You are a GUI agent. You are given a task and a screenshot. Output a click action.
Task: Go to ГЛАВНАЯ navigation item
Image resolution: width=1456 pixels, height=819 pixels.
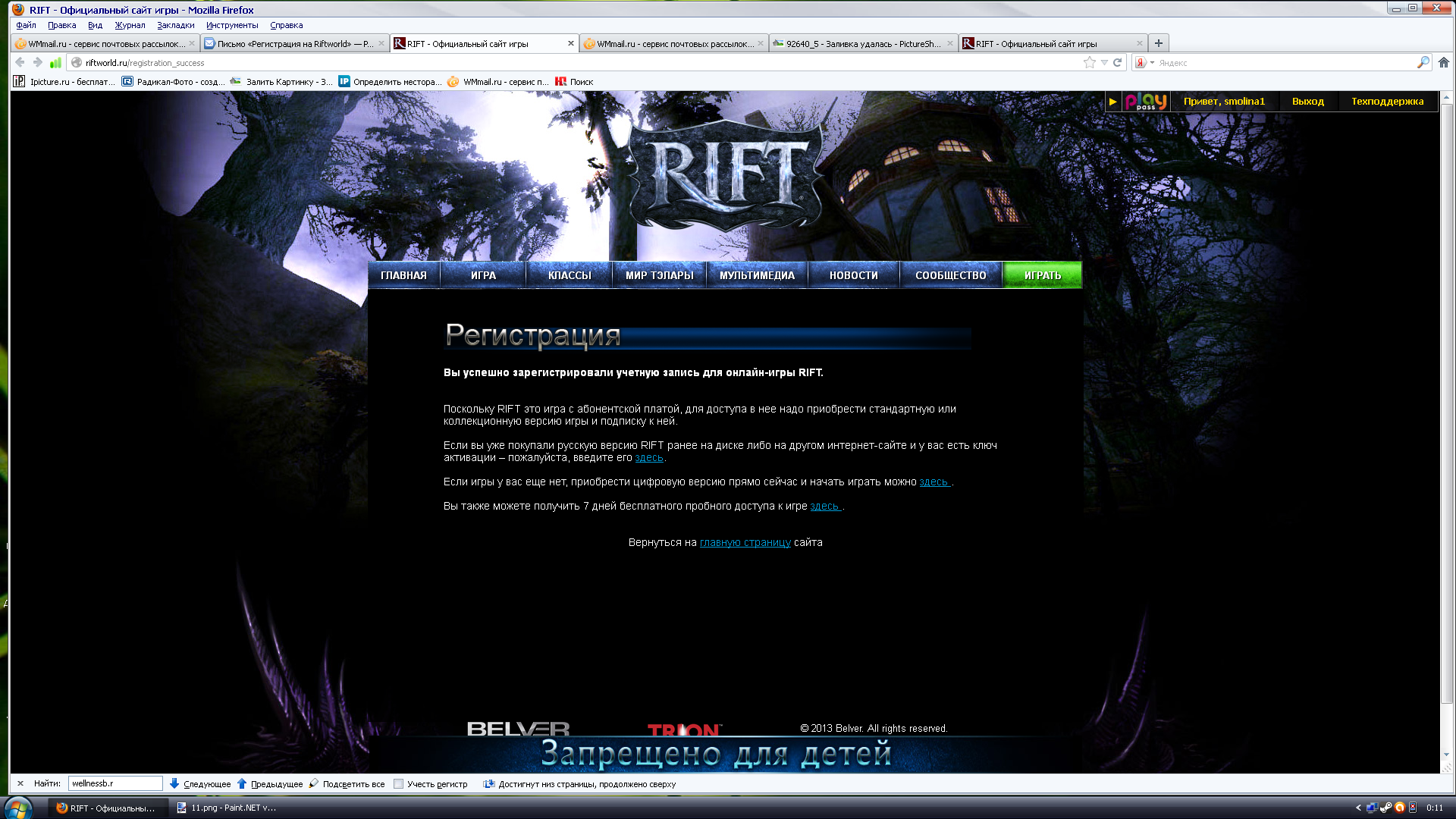pos(403,275)
